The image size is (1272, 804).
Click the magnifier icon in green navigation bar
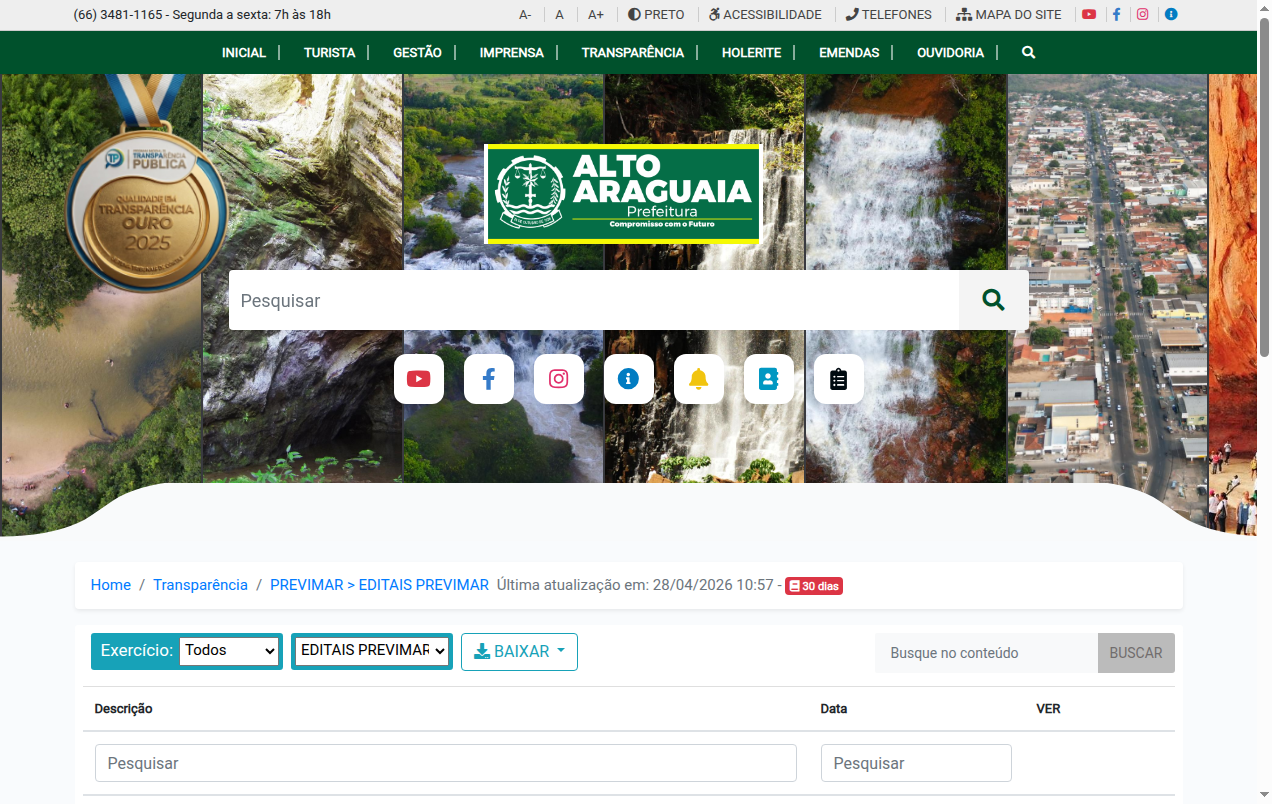coord(1028,52)
